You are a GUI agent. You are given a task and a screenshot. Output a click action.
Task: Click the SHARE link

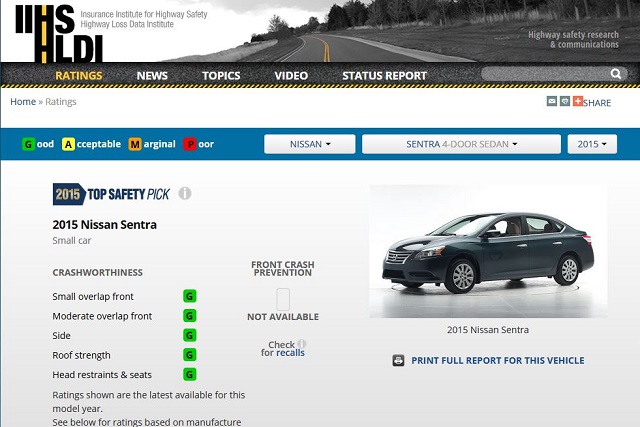597,103
